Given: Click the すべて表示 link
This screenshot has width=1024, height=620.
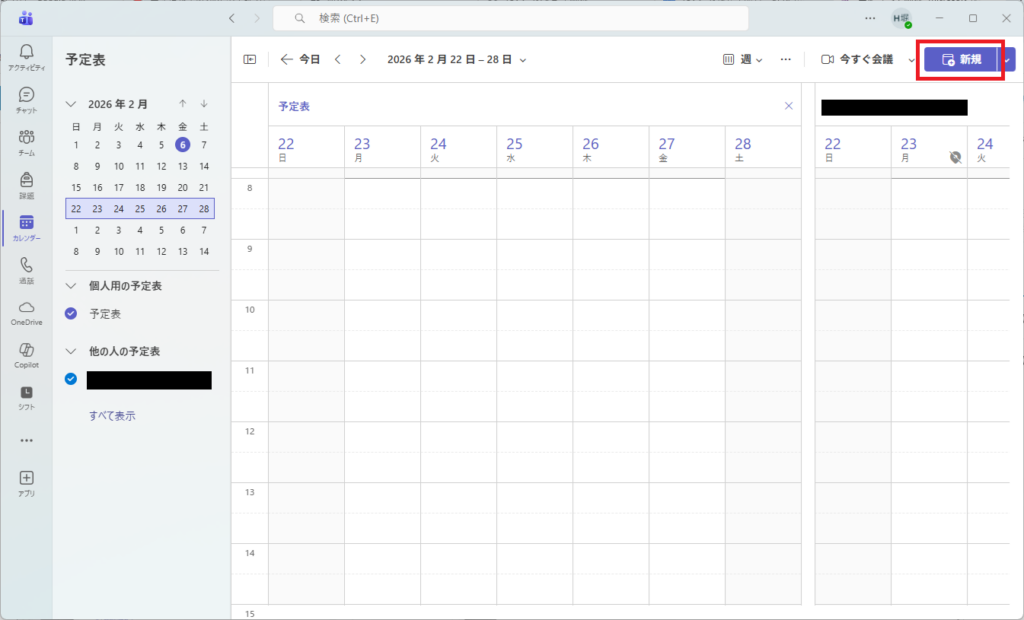Looking at the screenshot, I should pyautogui.click(x=112, y=416).
